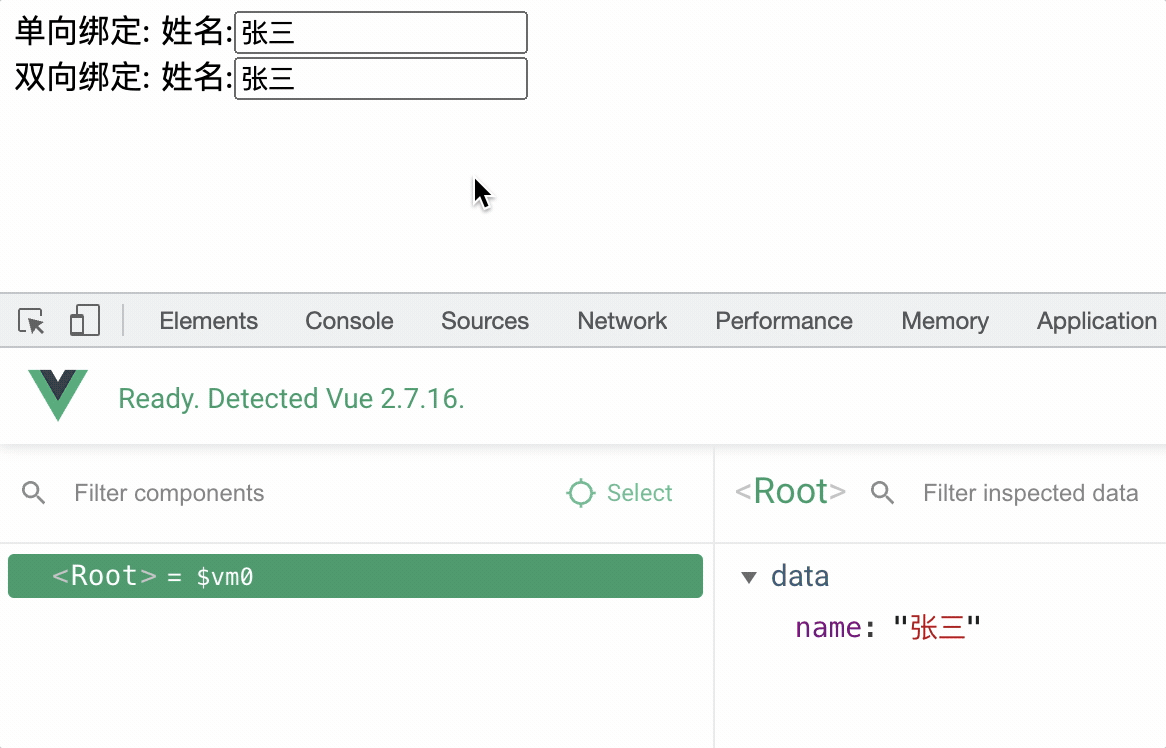The image size is (1166, 748).
Task: Click the magnifier icon beside Filter inspected data
Action: click(x=882, y=493)
